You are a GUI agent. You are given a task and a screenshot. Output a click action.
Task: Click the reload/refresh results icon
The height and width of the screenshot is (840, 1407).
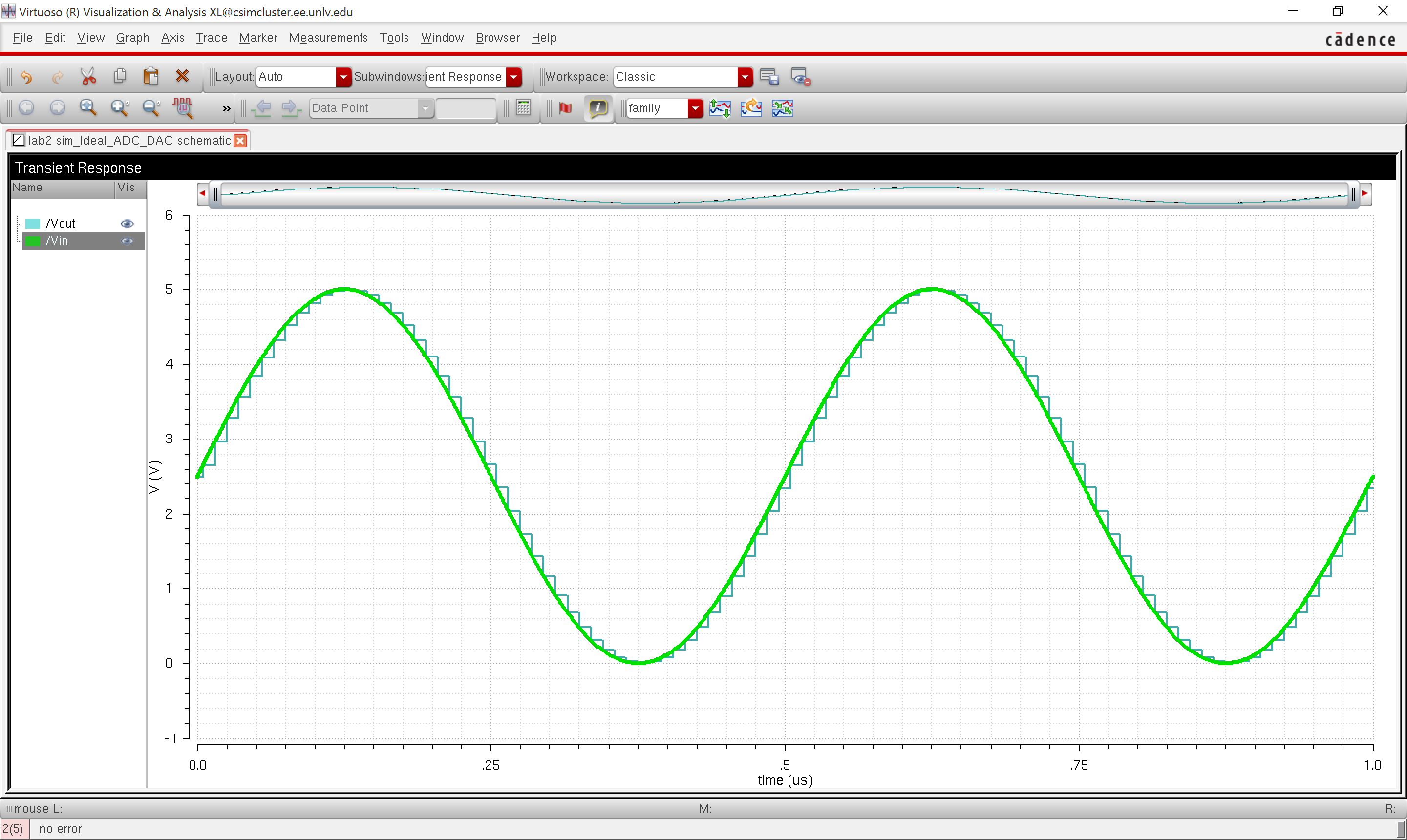click(x=751, y=108)
